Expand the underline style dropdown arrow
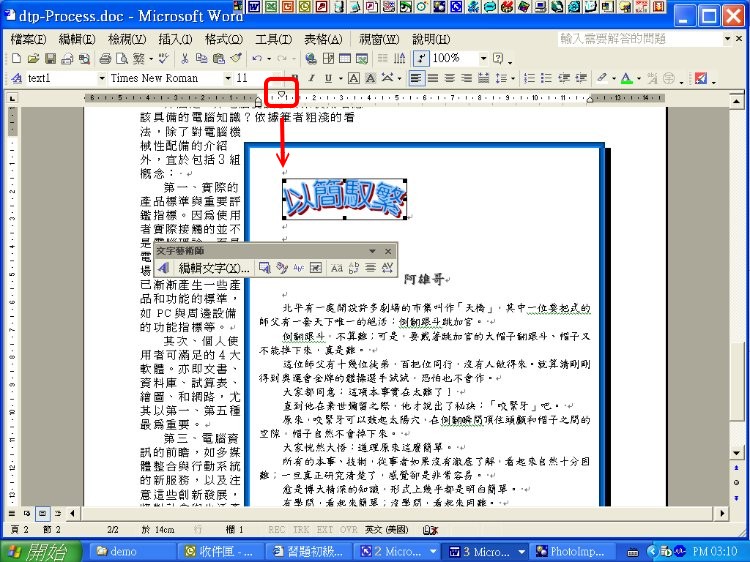750x562 pixels. pos(341,78)
